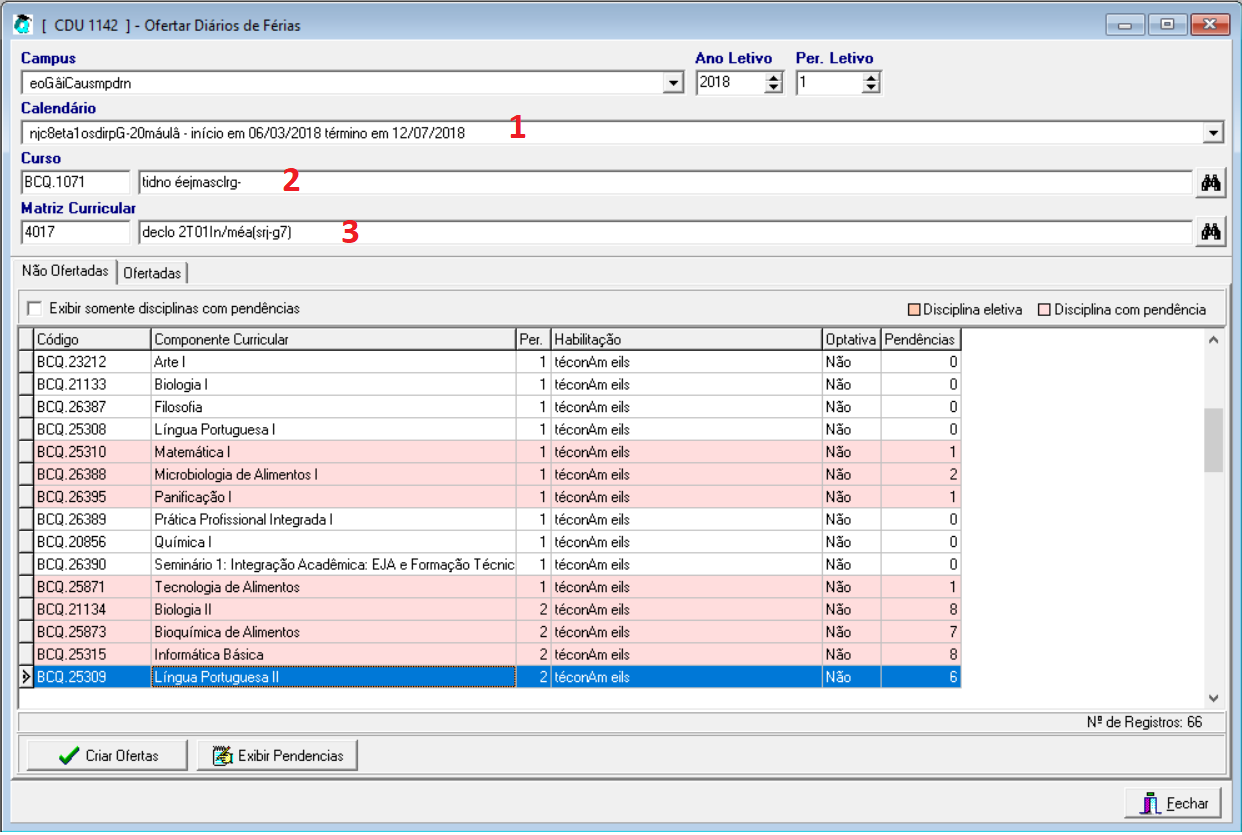Screen dimensions: 1242x835
Task: Increase Ano Letivo with up arrow
Action: pos(772,79)
